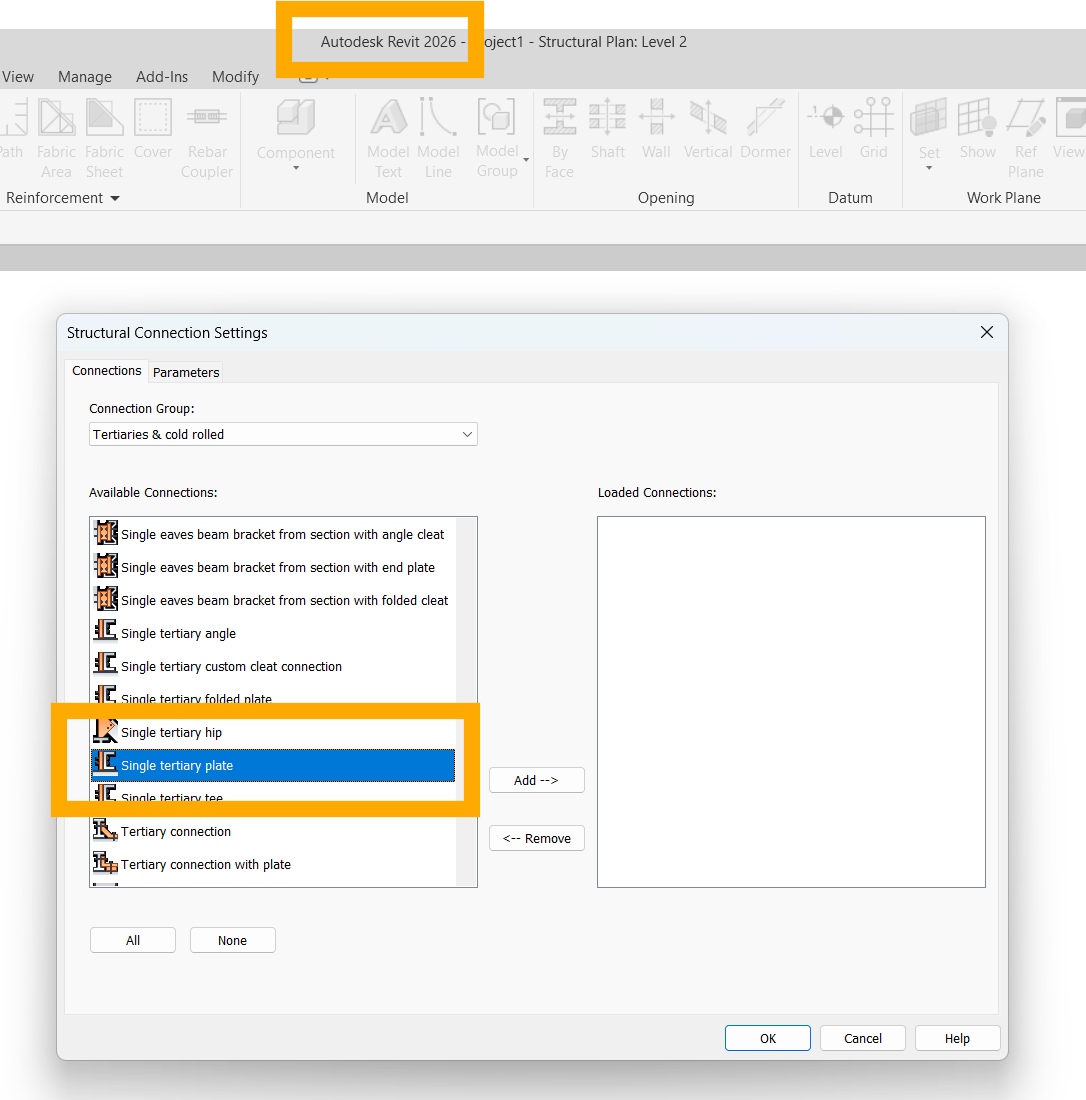This screenshot has height=1100, width=1086.
Task: Click inside the Loaded Connections list box
Action: 791,702
